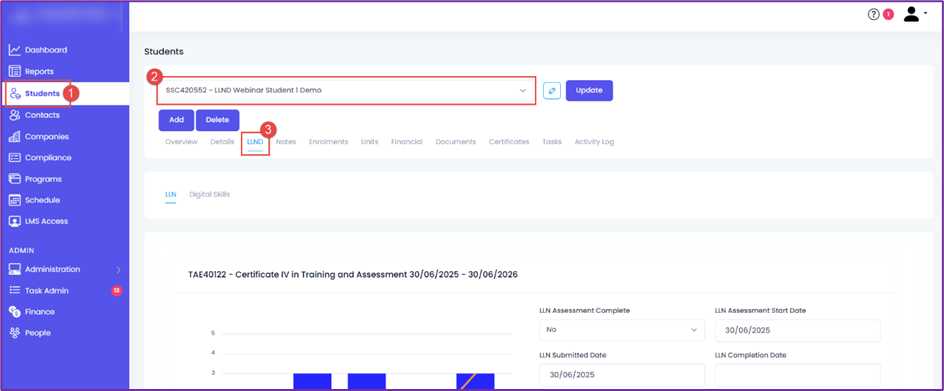Open LMS Access from the sidebar
This screenshot has height=391, width=944.
pos(46,221)
